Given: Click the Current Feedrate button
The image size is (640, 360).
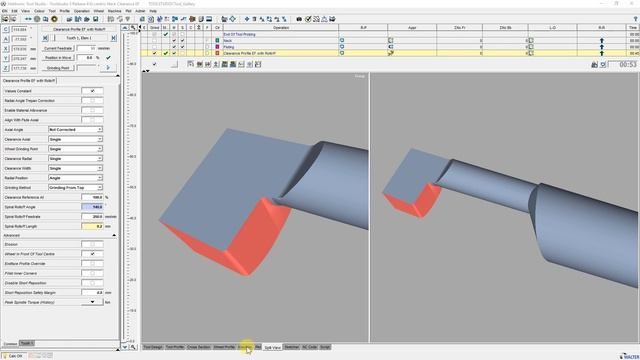Looking at the screenshot, I should 58,48.
